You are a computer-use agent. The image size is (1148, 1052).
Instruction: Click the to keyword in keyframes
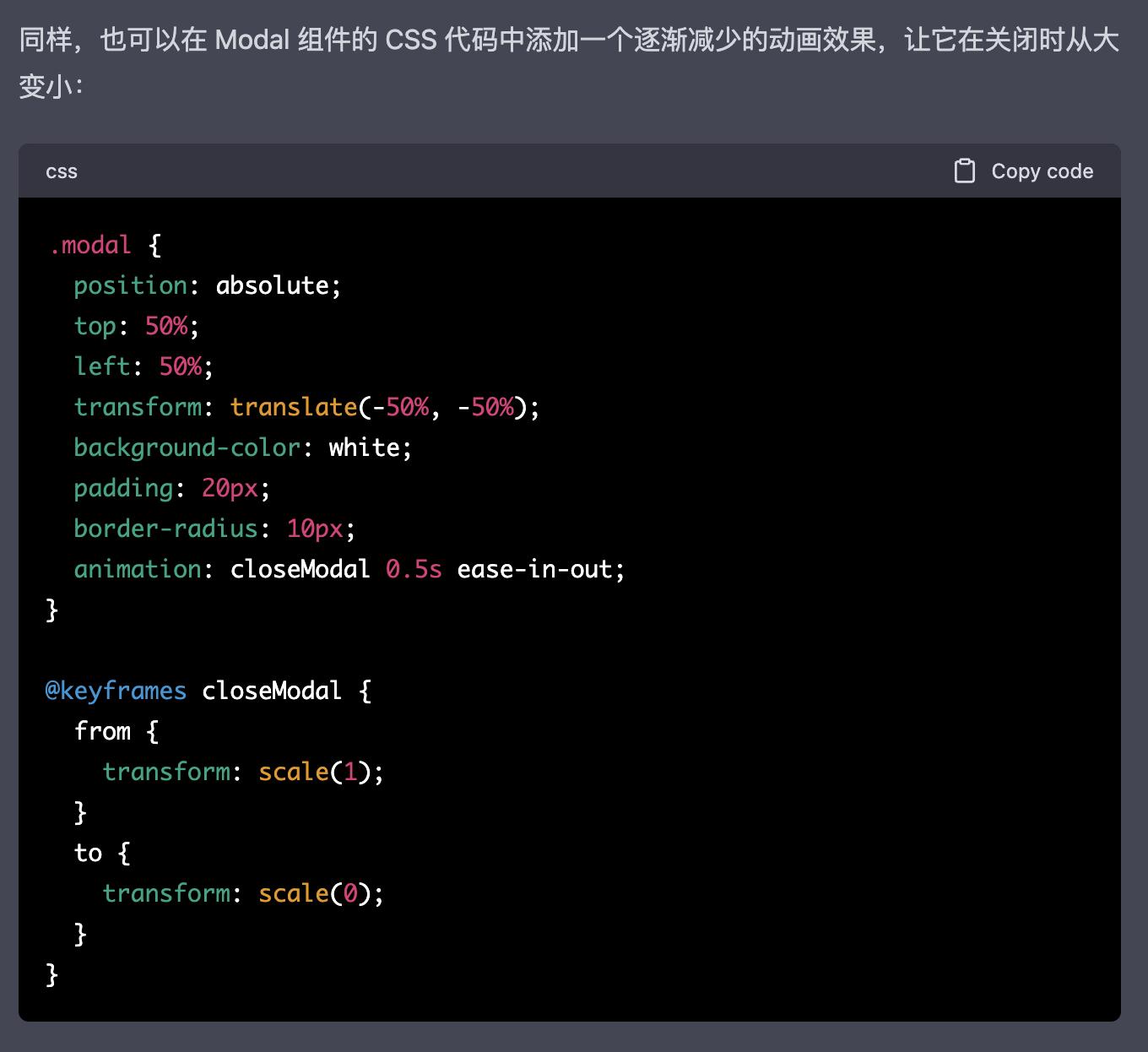coord(88,852)
